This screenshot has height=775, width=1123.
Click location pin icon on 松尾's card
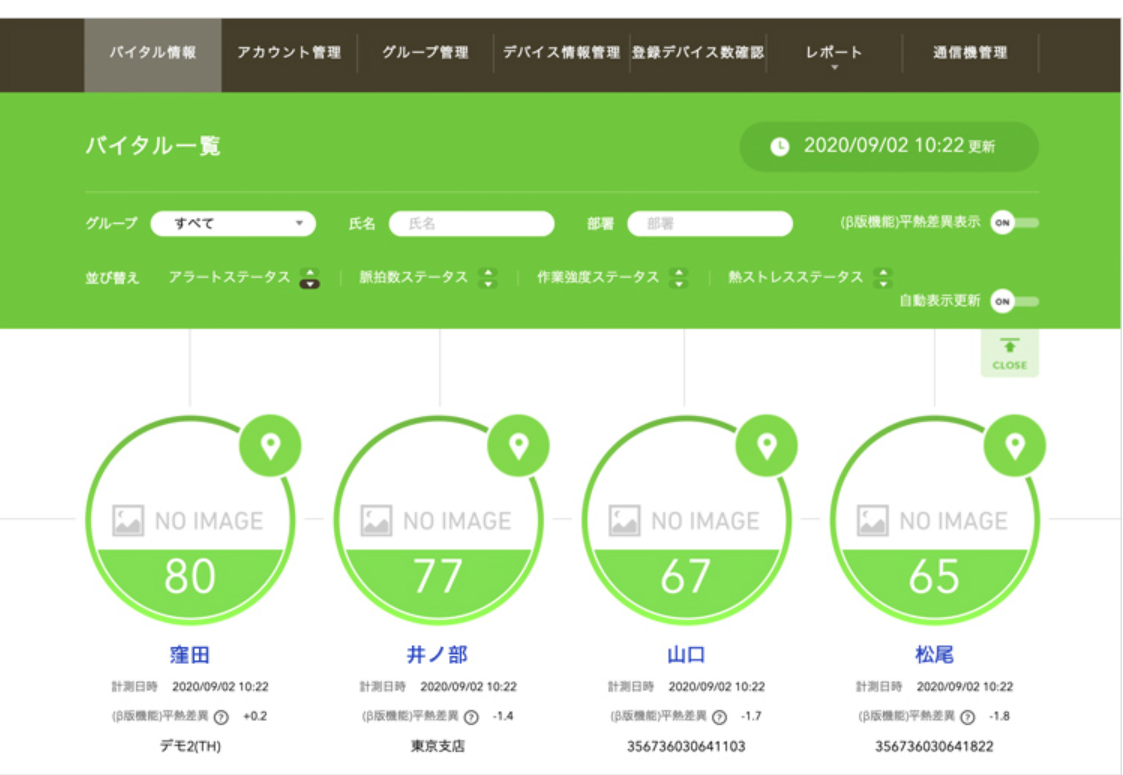coord(1014,446)
